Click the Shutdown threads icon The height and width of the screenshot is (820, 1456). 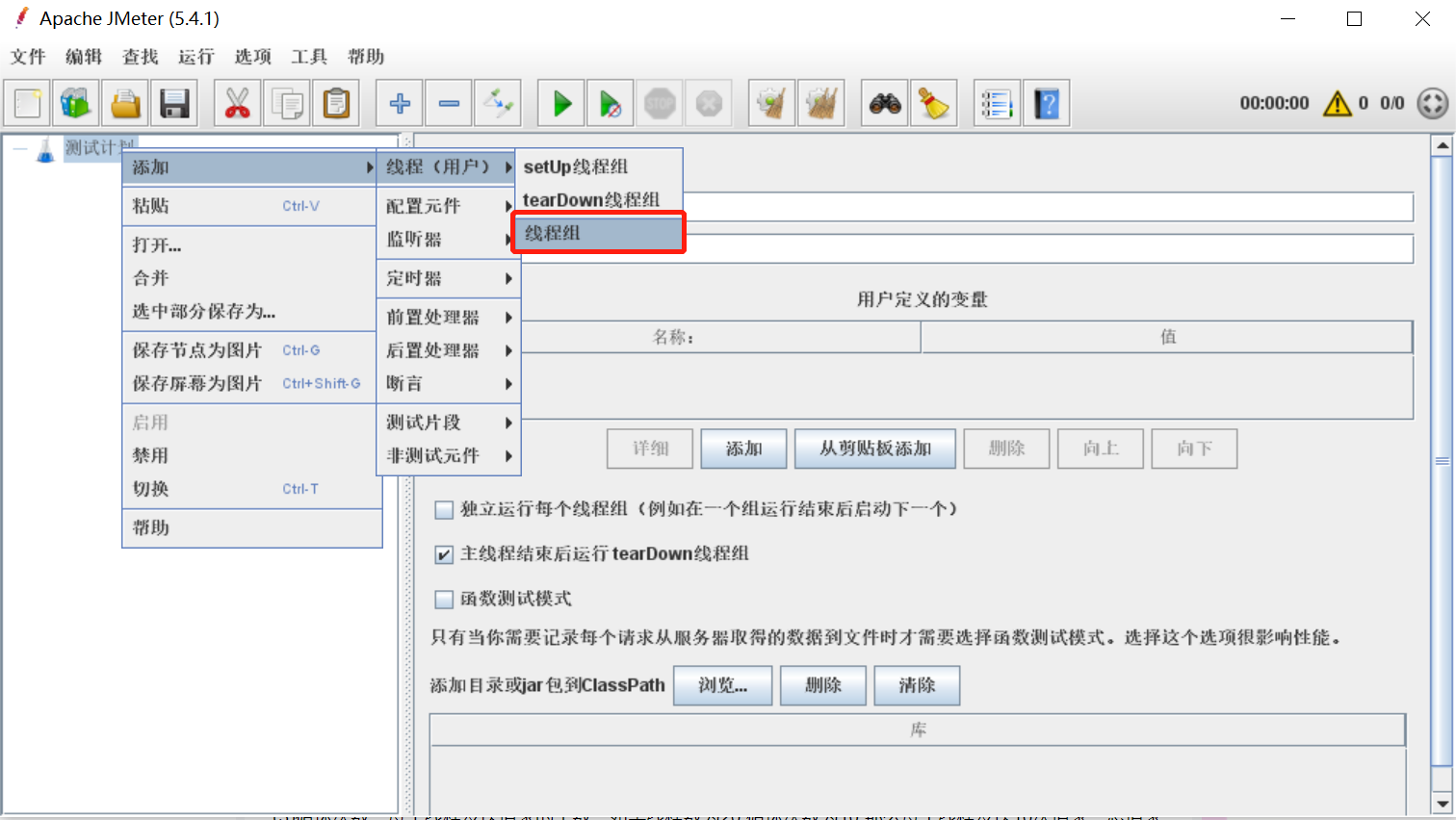709,103
